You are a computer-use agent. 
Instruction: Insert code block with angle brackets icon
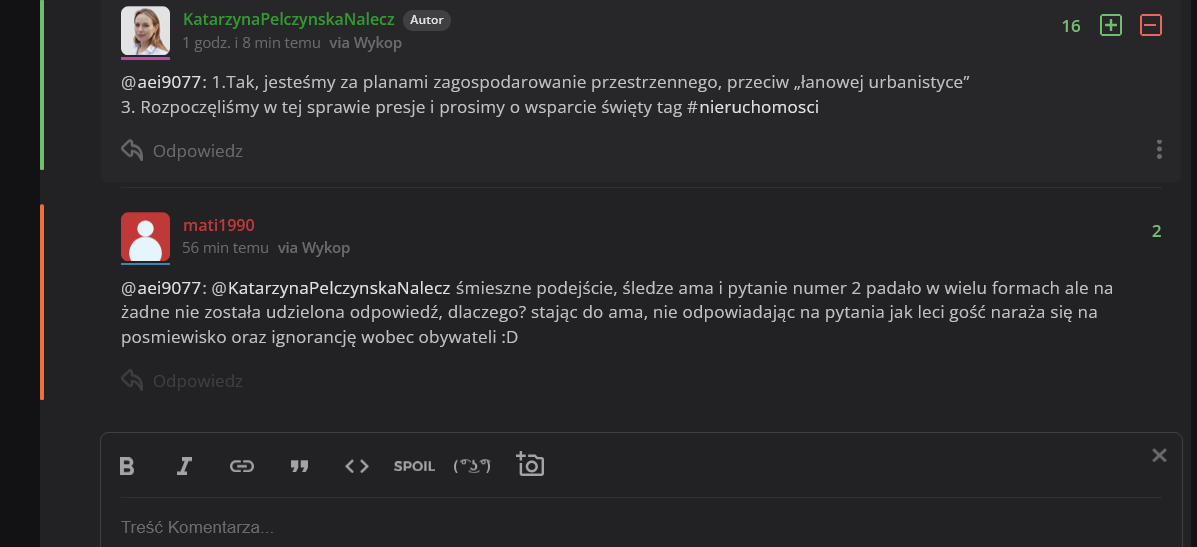coord(357,466)
